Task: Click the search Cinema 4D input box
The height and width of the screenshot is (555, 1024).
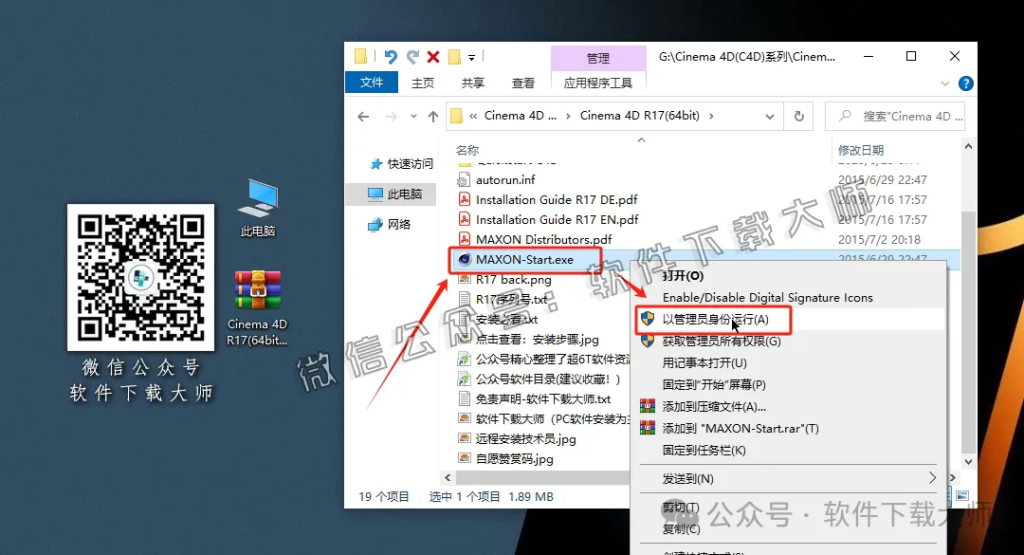Action: point(895,116)
